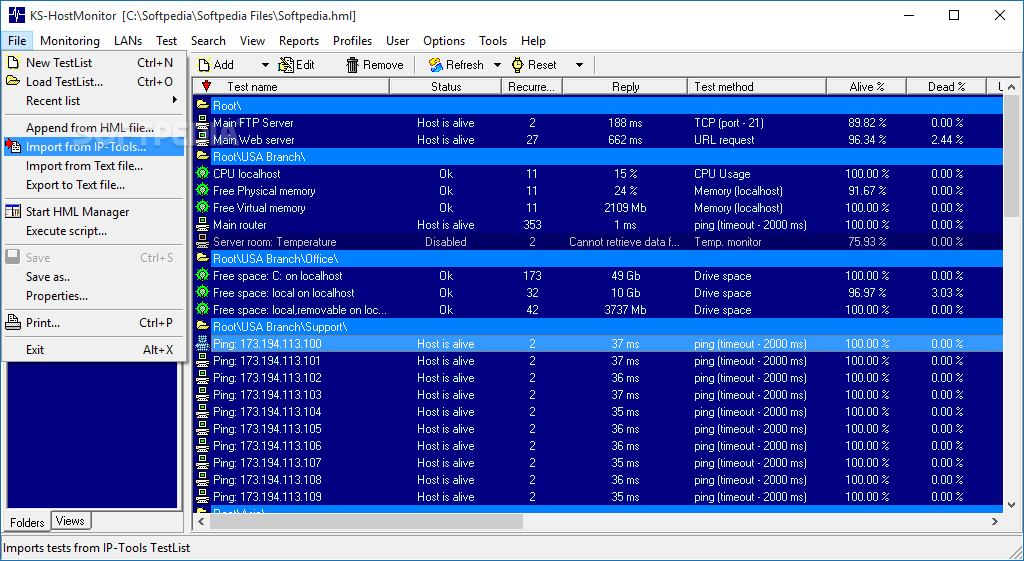Choose Save as from File menu
1024x561 pixels.
point(94,277)
